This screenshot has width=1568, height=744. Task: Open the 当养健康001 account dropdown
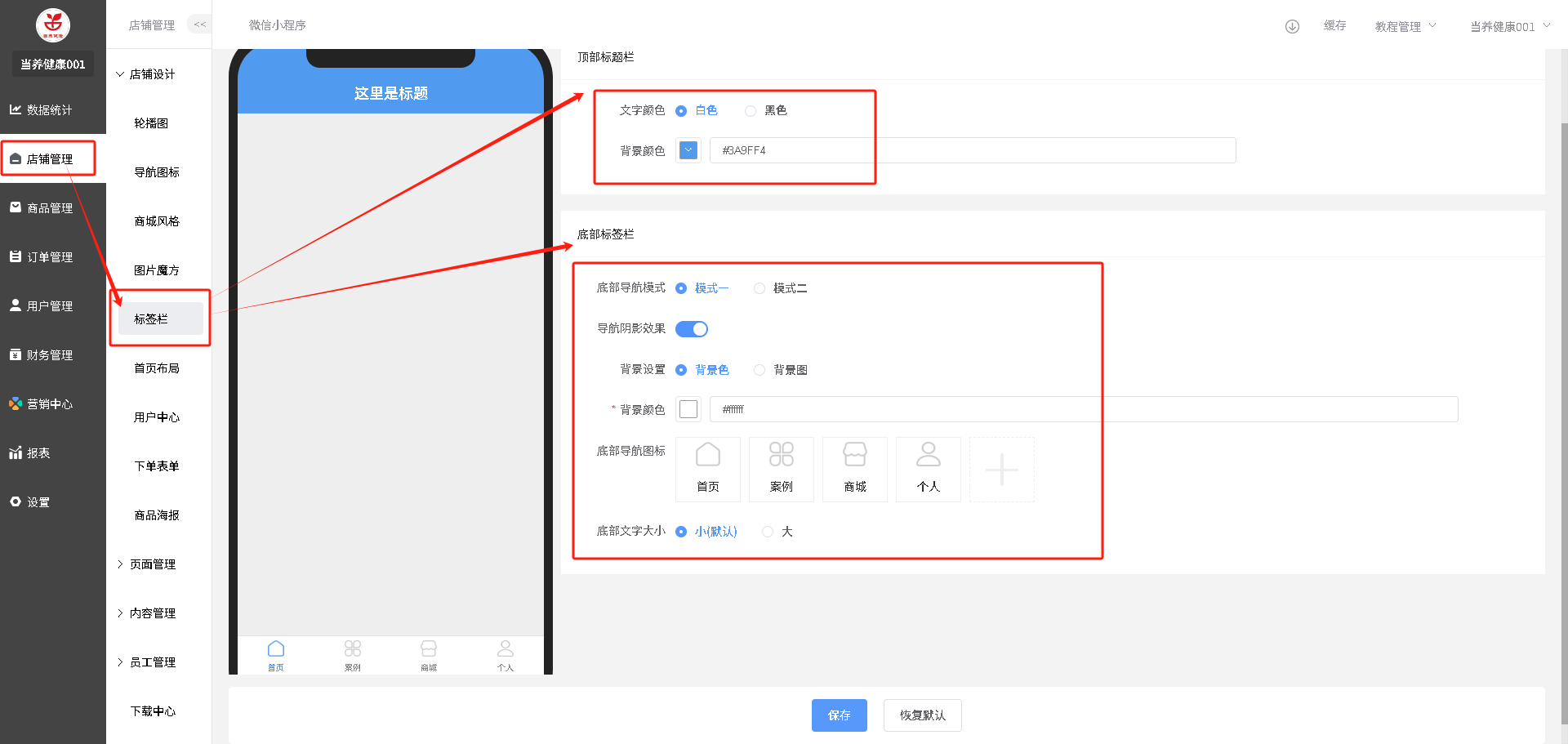(1509, 26)
